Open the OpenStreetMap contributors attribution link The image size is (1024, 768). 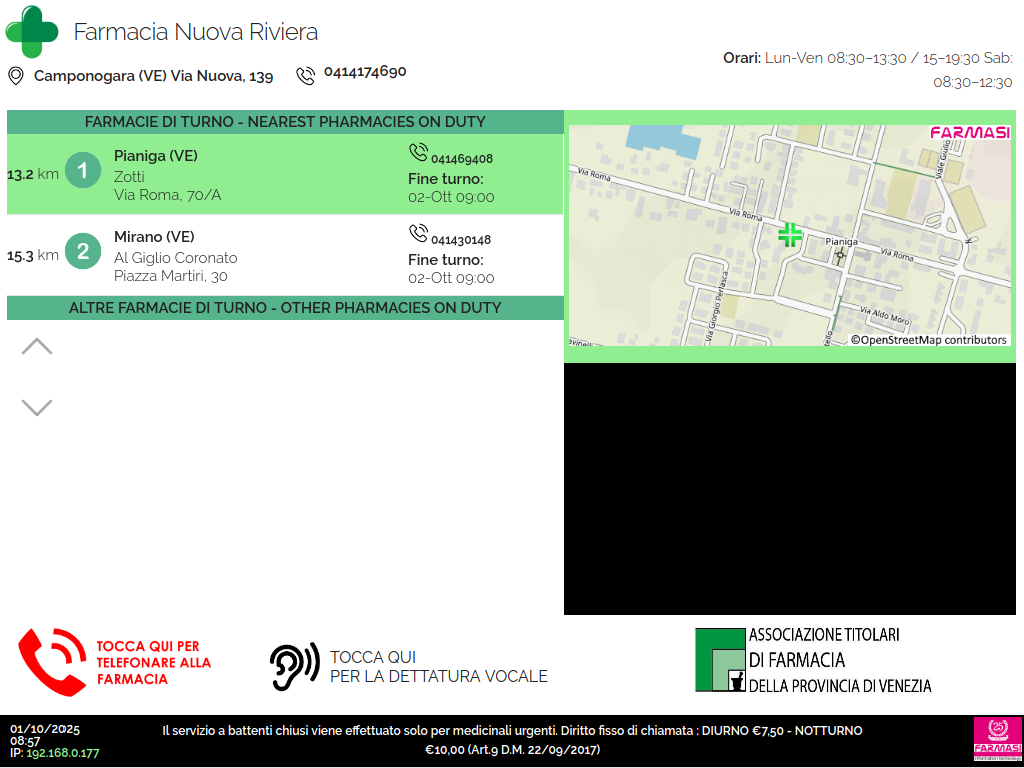tap(929, 340)
